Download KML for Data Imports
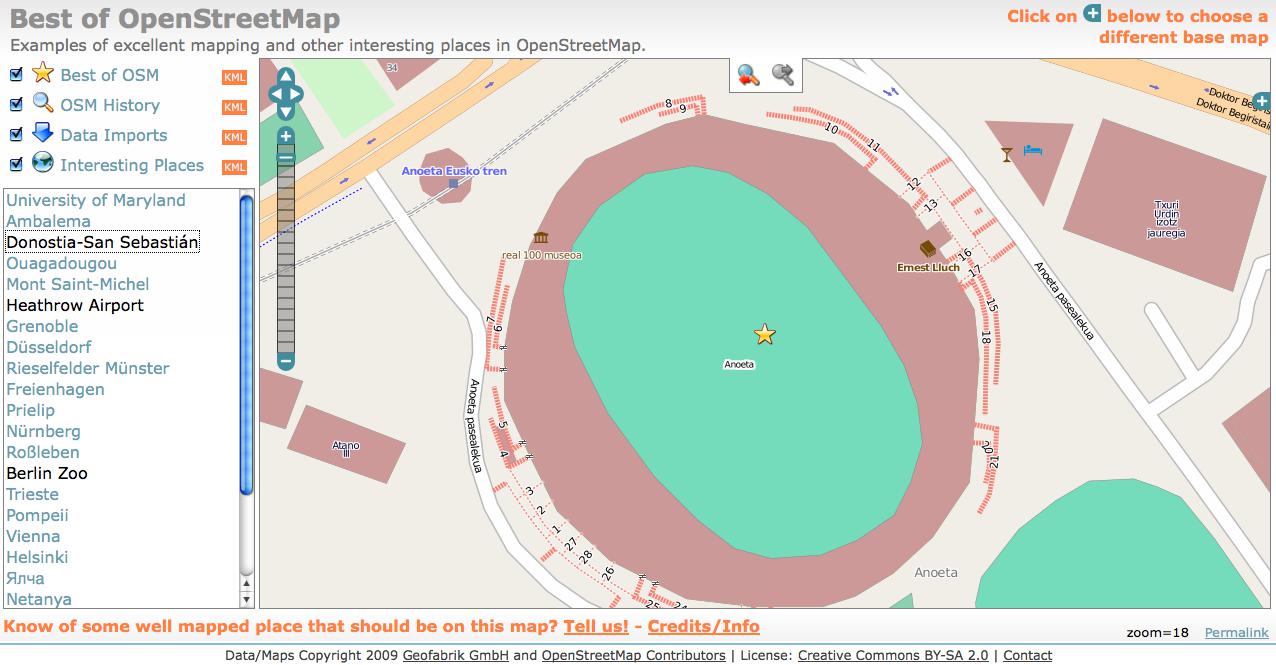The image size is (1276, 665). 234,137
